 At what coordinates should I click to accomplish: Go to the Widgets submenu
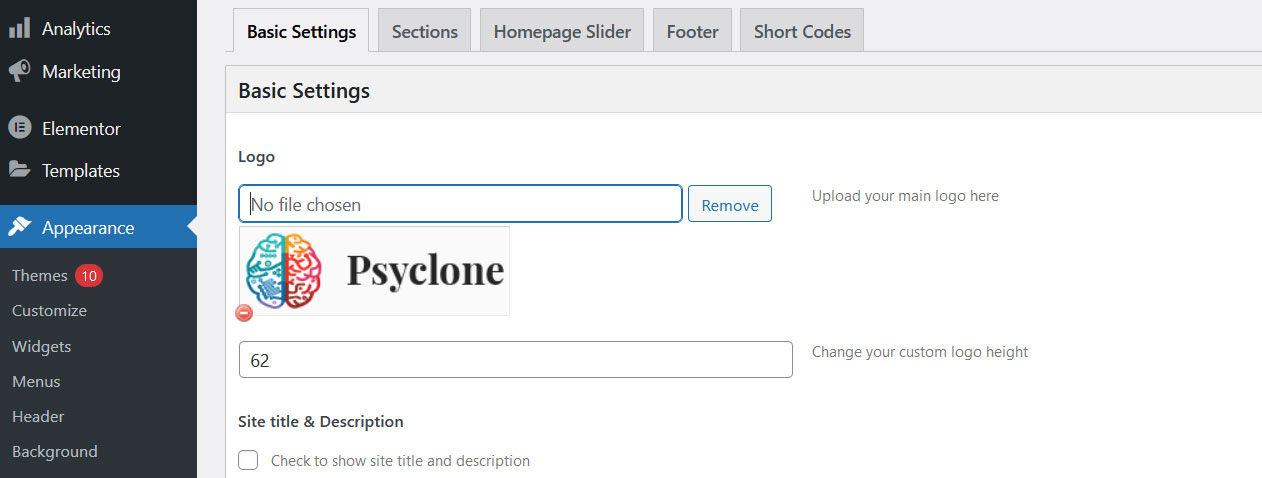click(x=41, y=346)
